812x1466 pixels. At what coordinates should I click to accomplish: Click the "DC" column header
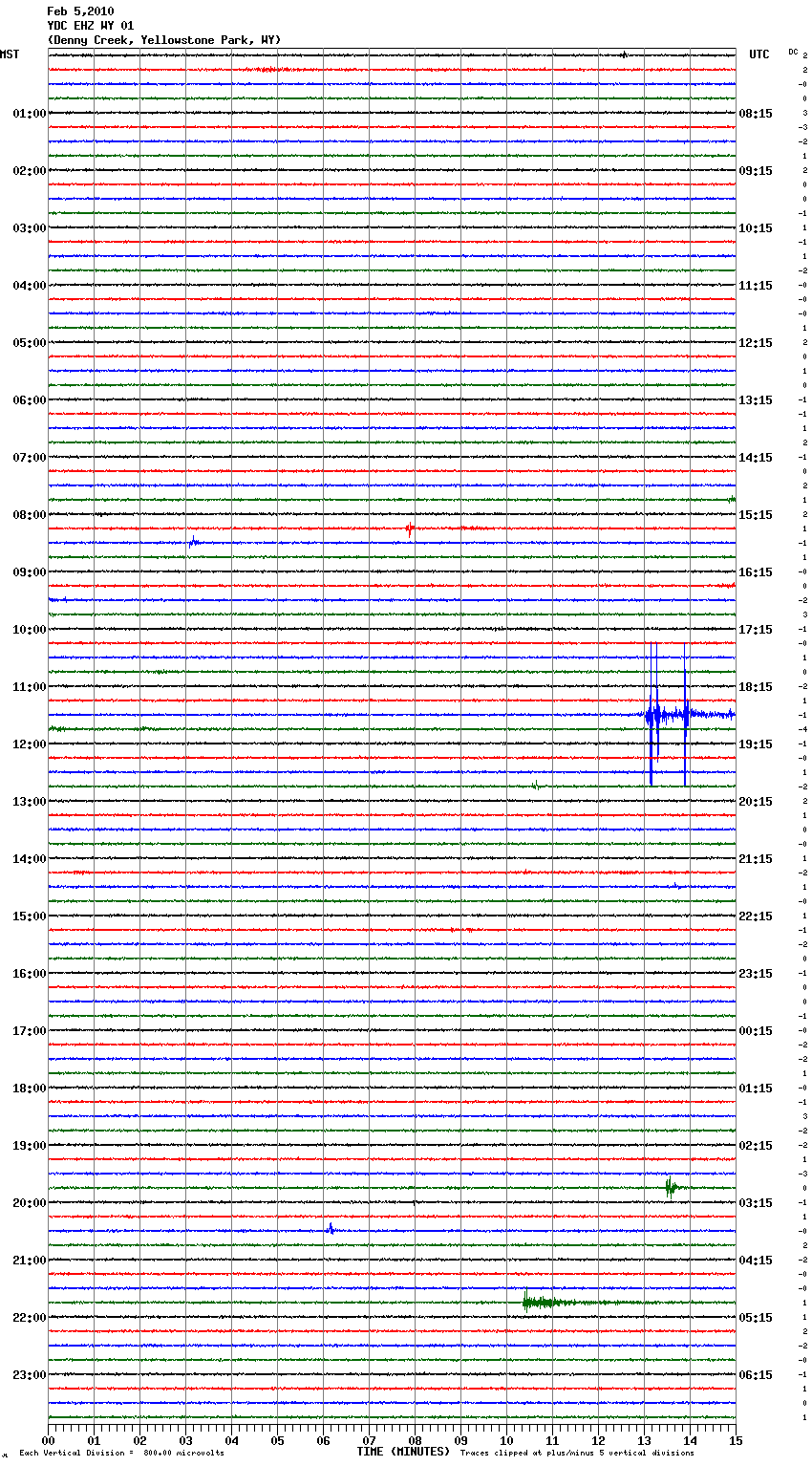point(793,52)
